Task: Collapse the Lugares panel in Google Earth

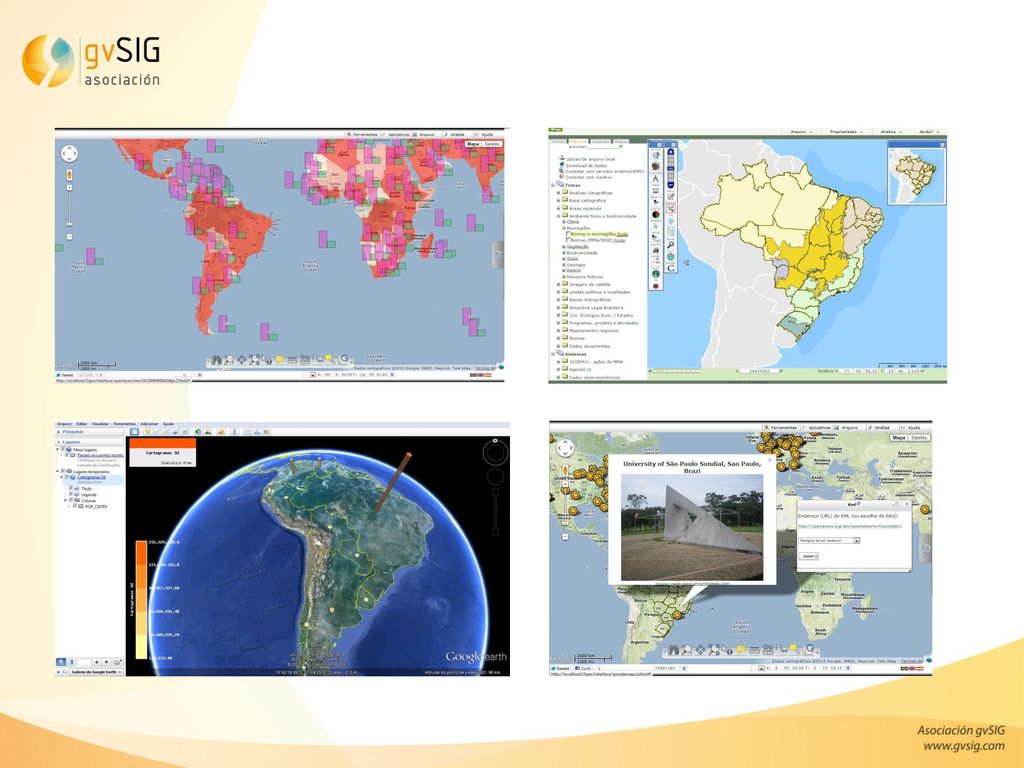Action: click(59, 442)
